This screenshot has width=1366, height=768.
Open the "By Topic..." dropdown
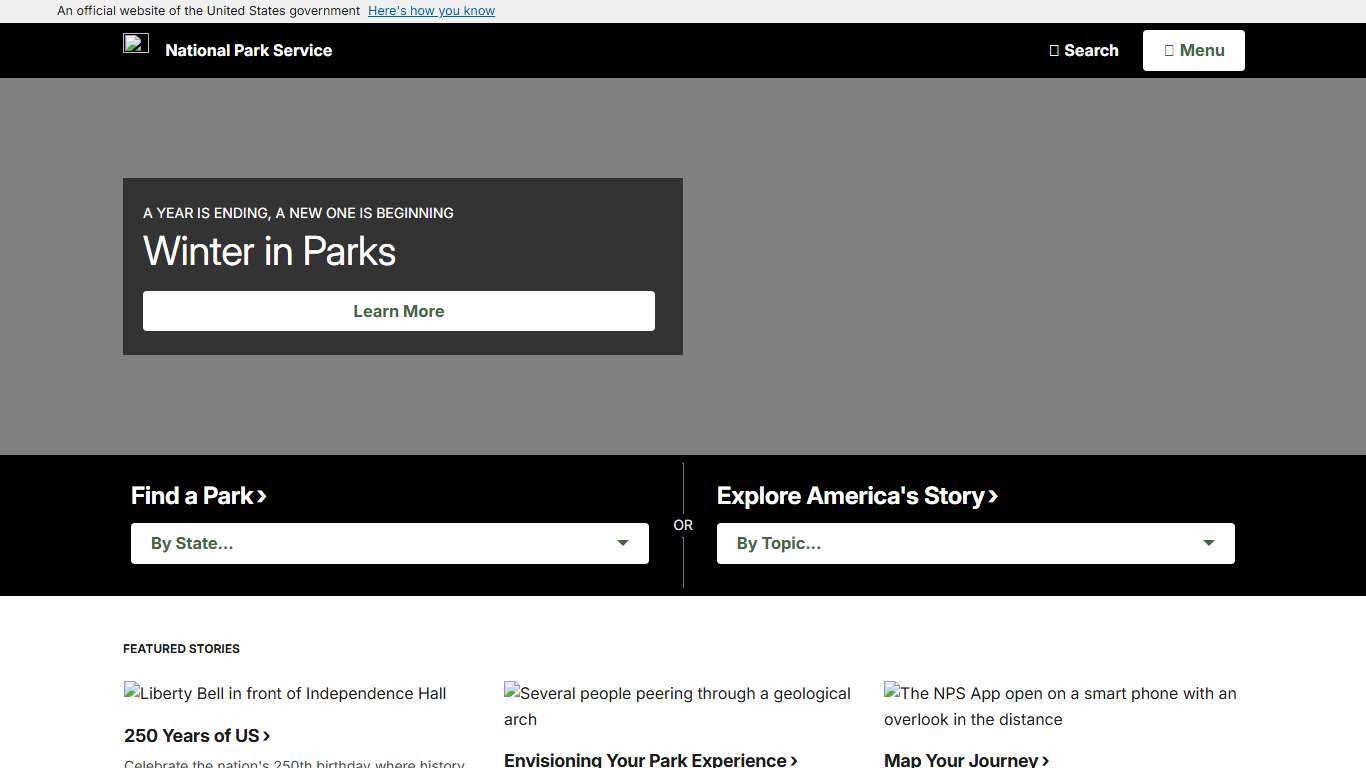(975, 543)
